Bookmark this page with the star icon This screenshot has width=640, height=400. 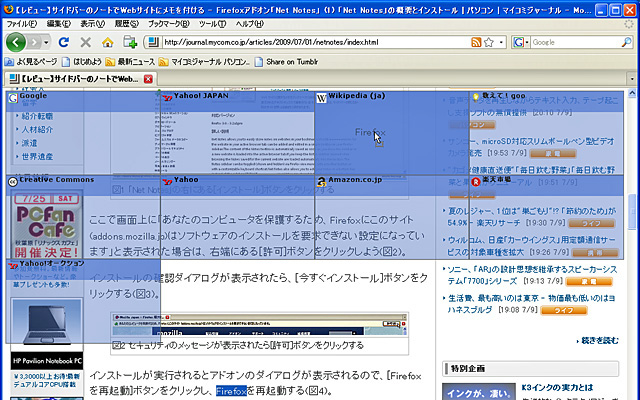[489, 42]
